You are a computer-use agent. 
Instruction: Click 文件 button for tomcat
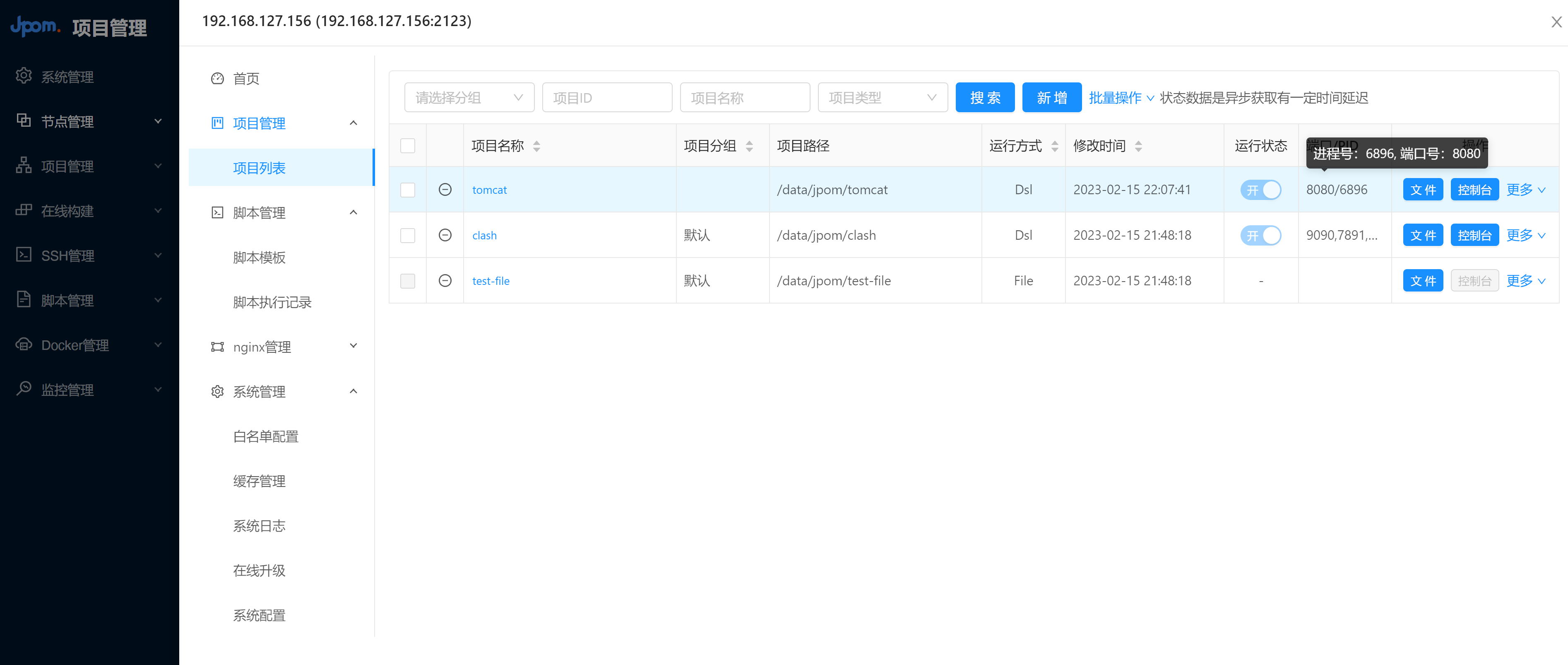1423,189
